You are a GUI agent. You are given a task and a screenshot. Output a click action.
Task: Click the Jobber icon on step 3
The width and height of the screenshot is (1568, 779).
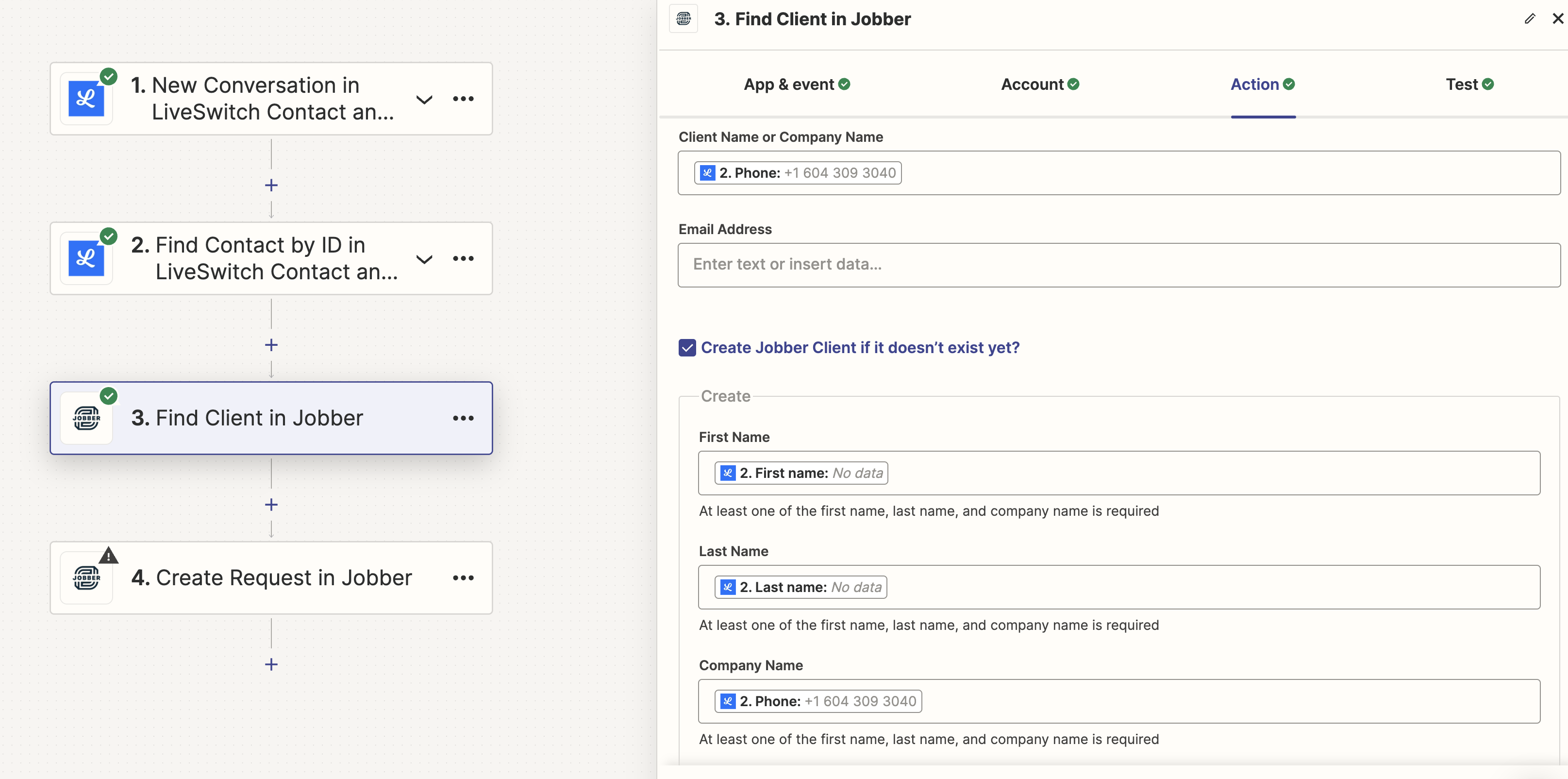86,418
